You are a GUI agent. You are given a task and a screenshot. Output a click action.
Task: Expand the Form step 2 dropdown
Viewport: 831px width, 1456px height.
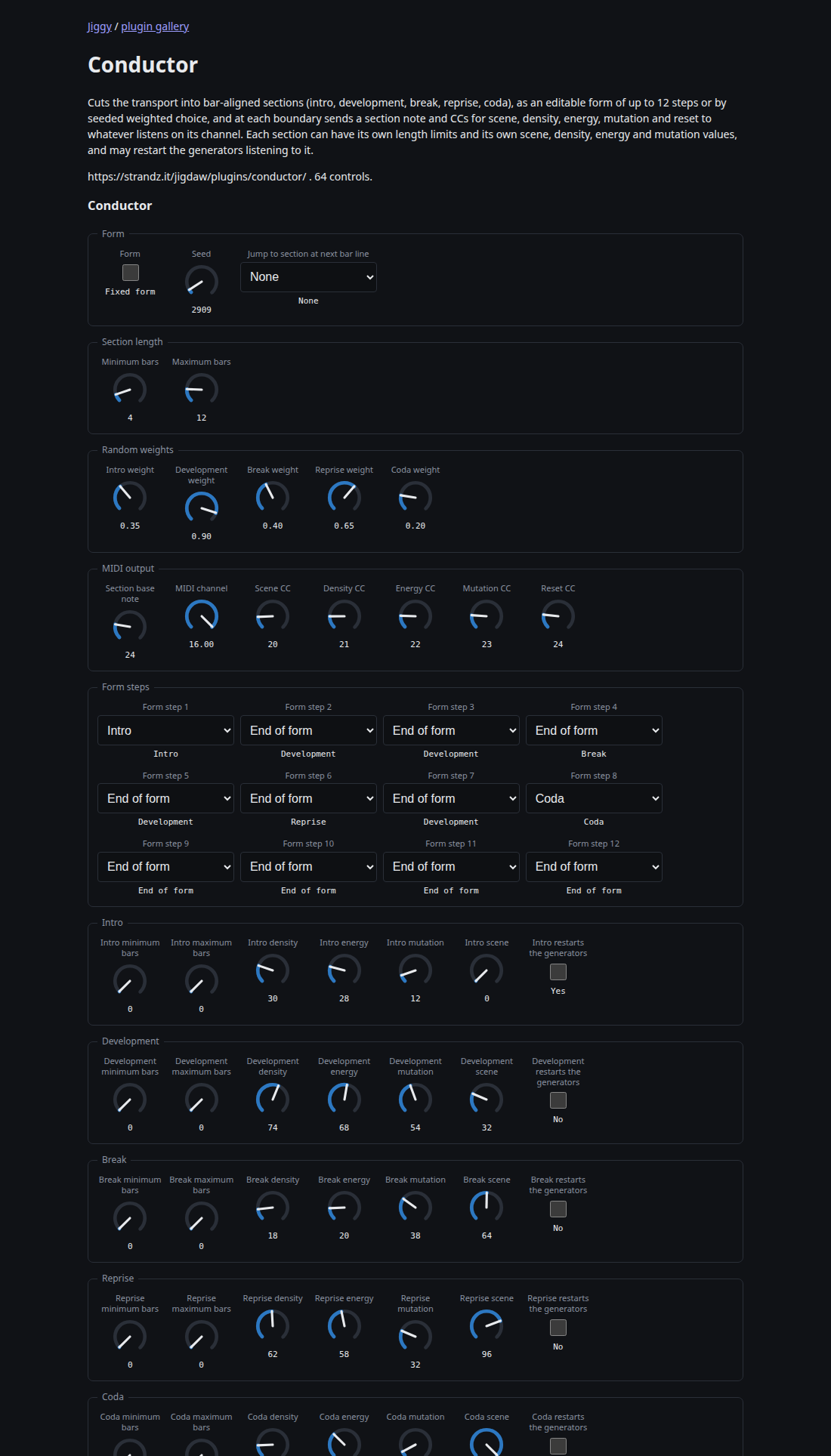coord(308,730)
